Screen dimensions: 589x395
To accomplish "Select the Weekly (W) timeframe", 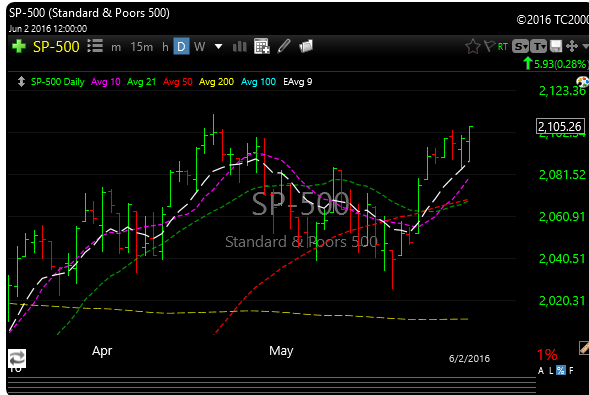I will pyautogui.click(x=199, y=47).
